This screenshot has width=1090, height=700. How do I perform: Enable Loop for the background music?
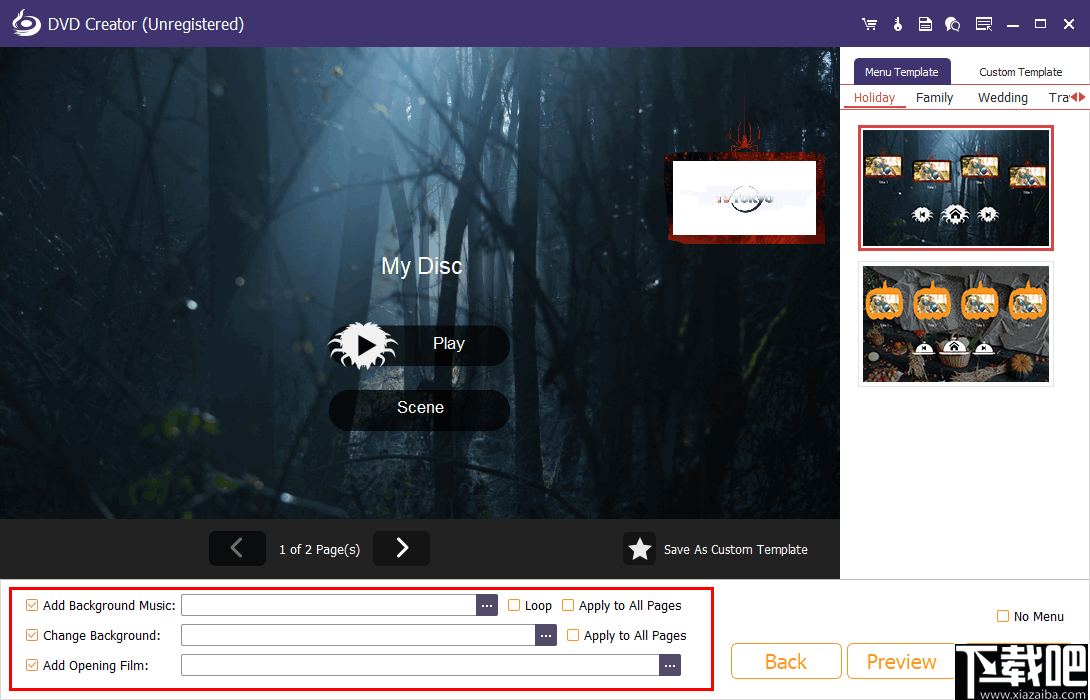[513, 605]
